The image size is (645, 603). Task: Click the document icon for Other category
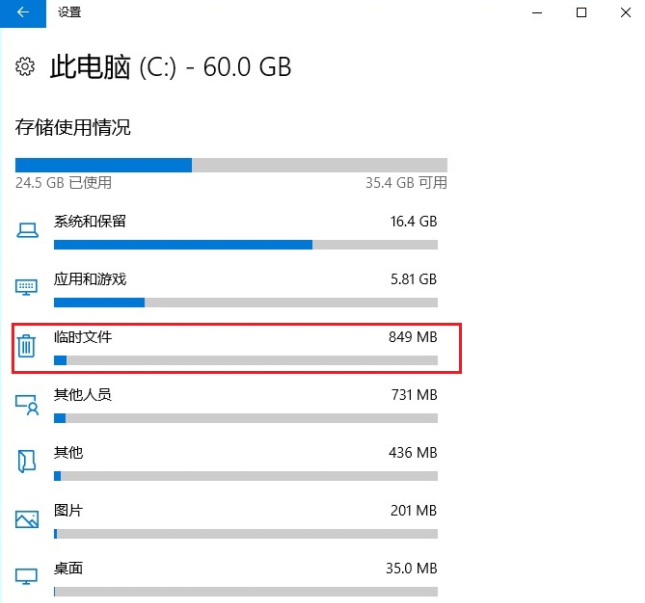pyautogui.click(x=27, y=461)
